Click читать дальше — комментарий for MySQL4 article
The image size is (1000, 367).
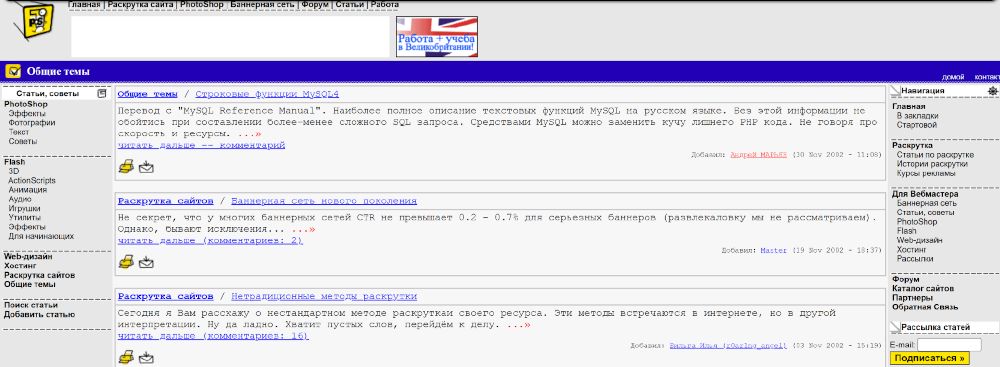tap(201, 145)
